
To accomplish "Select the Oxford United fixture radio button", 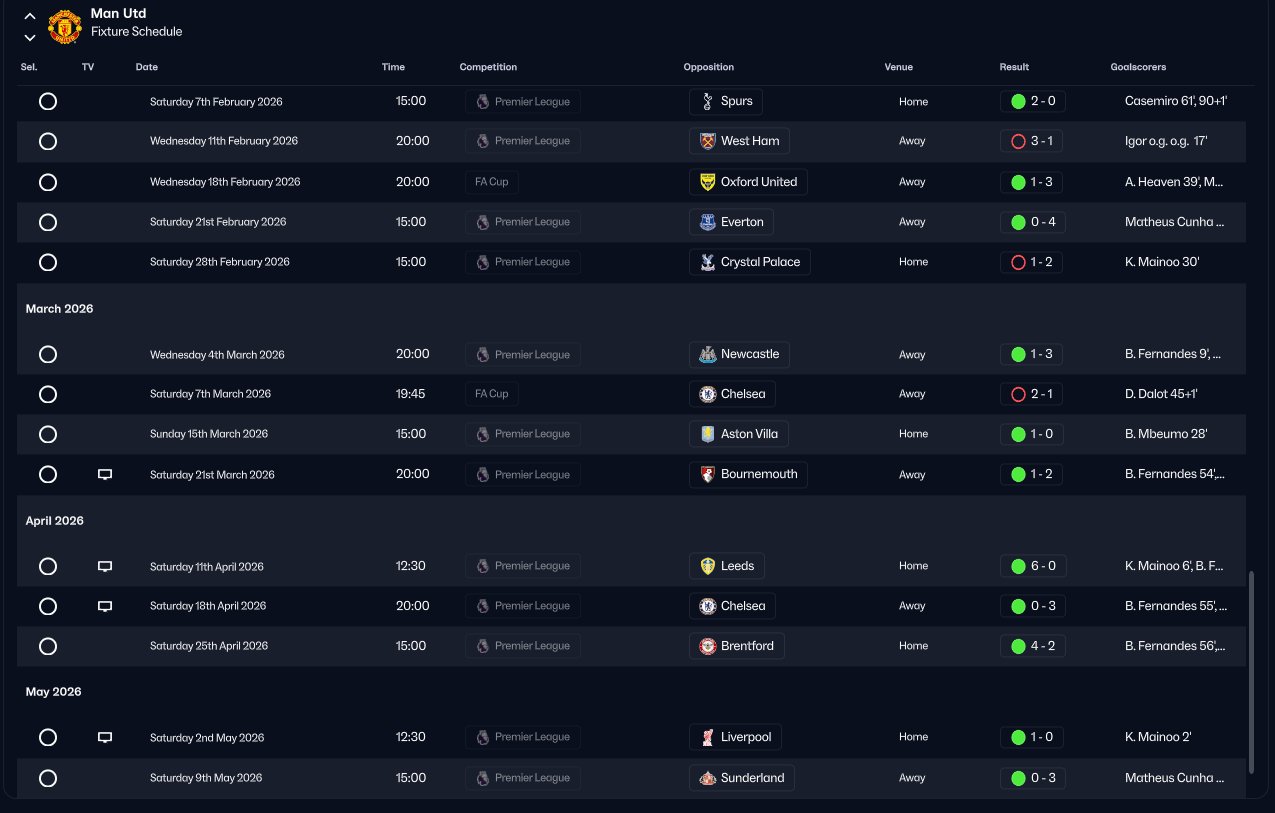I will (48, 183).
